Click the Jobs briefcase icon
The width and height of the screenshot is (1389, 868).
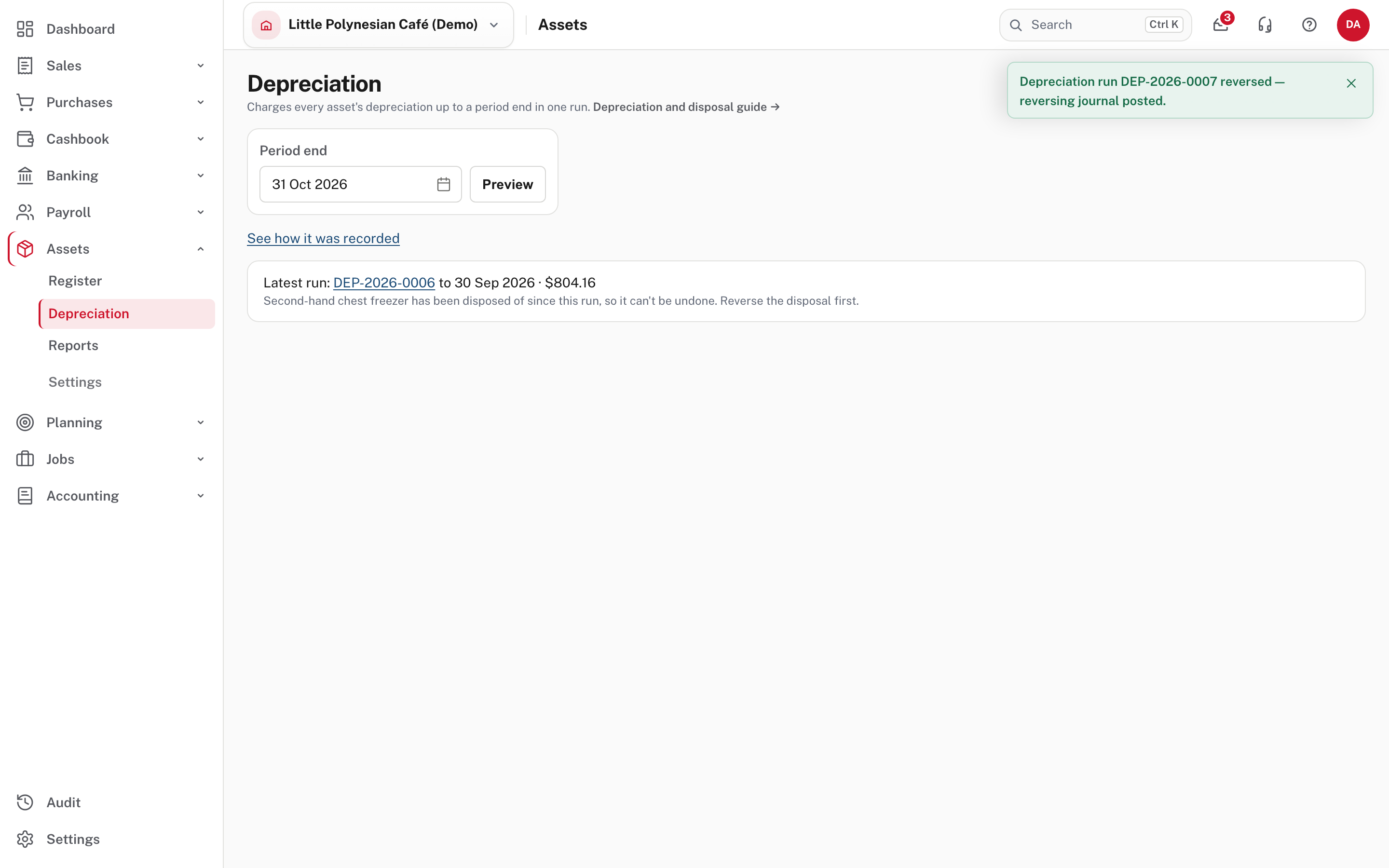[25, 459]
